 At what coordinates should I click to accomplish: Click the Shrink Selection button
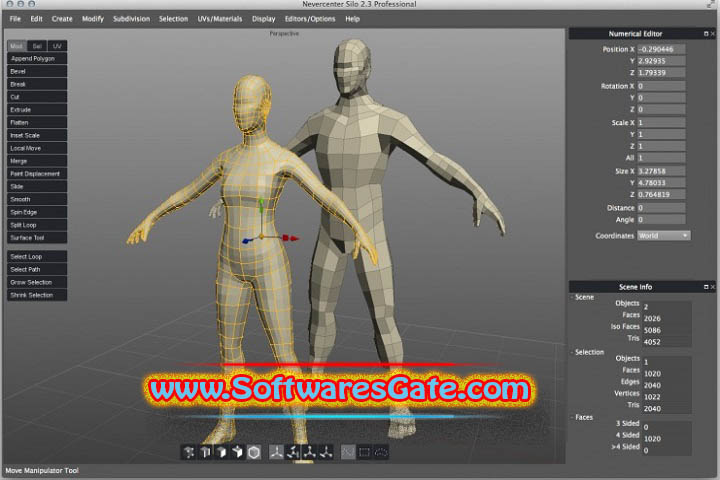tap(37, 295)
